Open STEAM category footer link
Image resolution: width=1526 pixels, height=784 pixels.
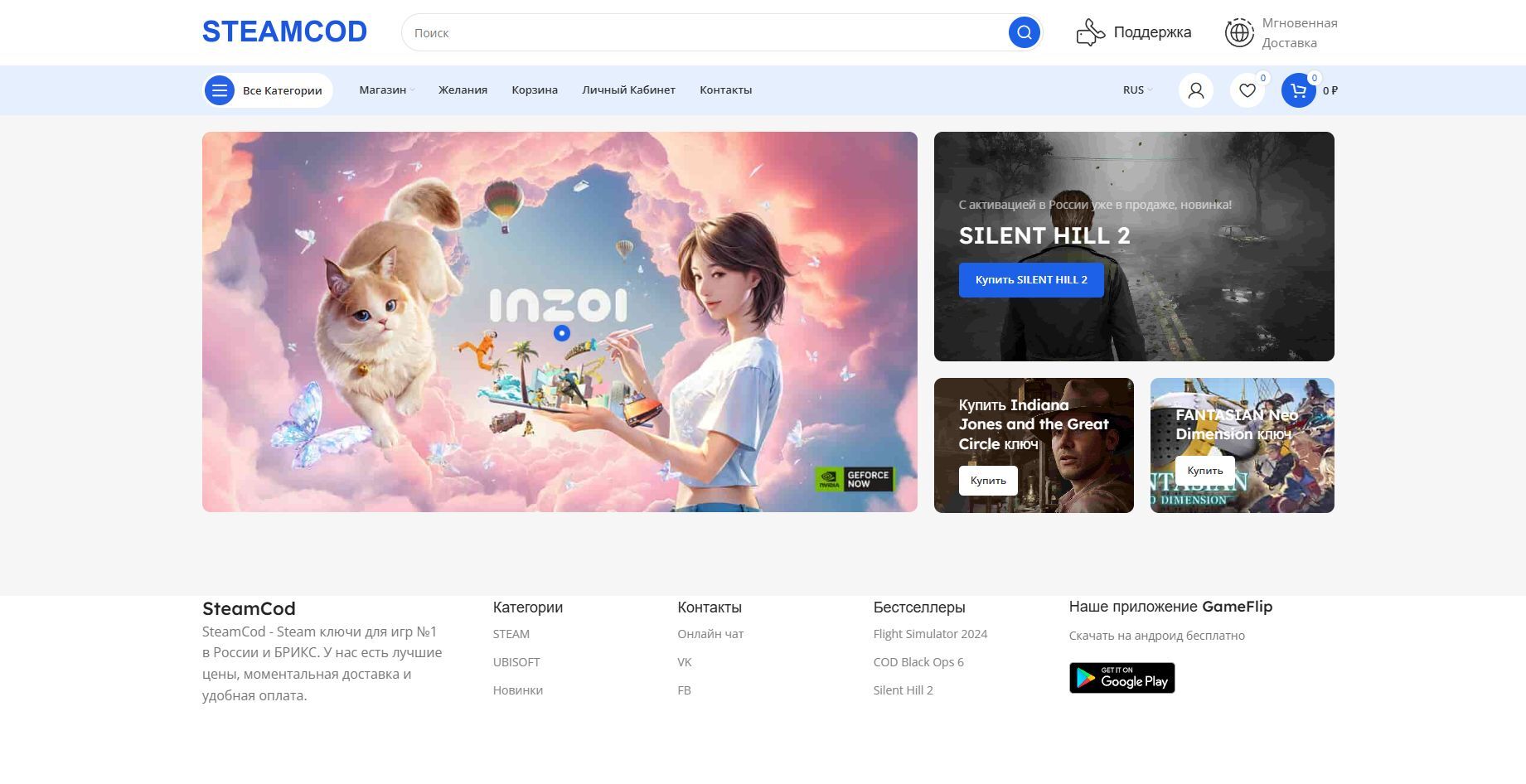[511, 634]
